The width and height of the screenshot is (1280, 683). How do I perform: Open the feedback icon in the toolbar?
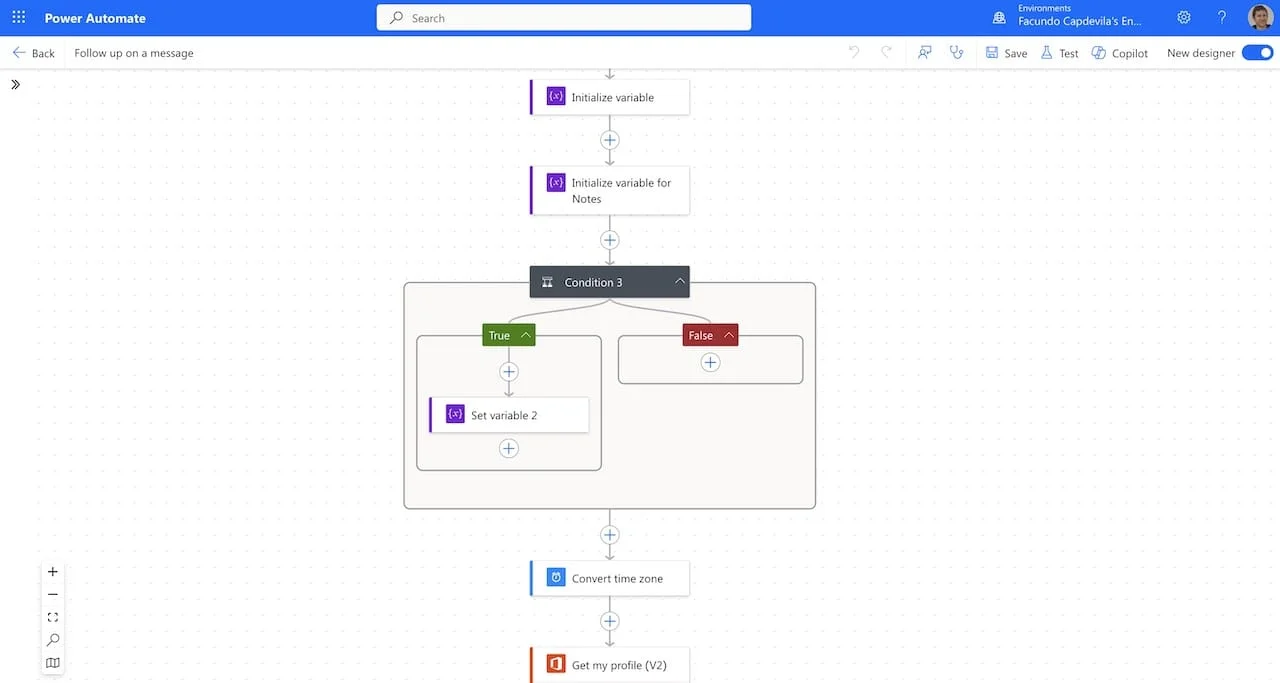[925, 53]
